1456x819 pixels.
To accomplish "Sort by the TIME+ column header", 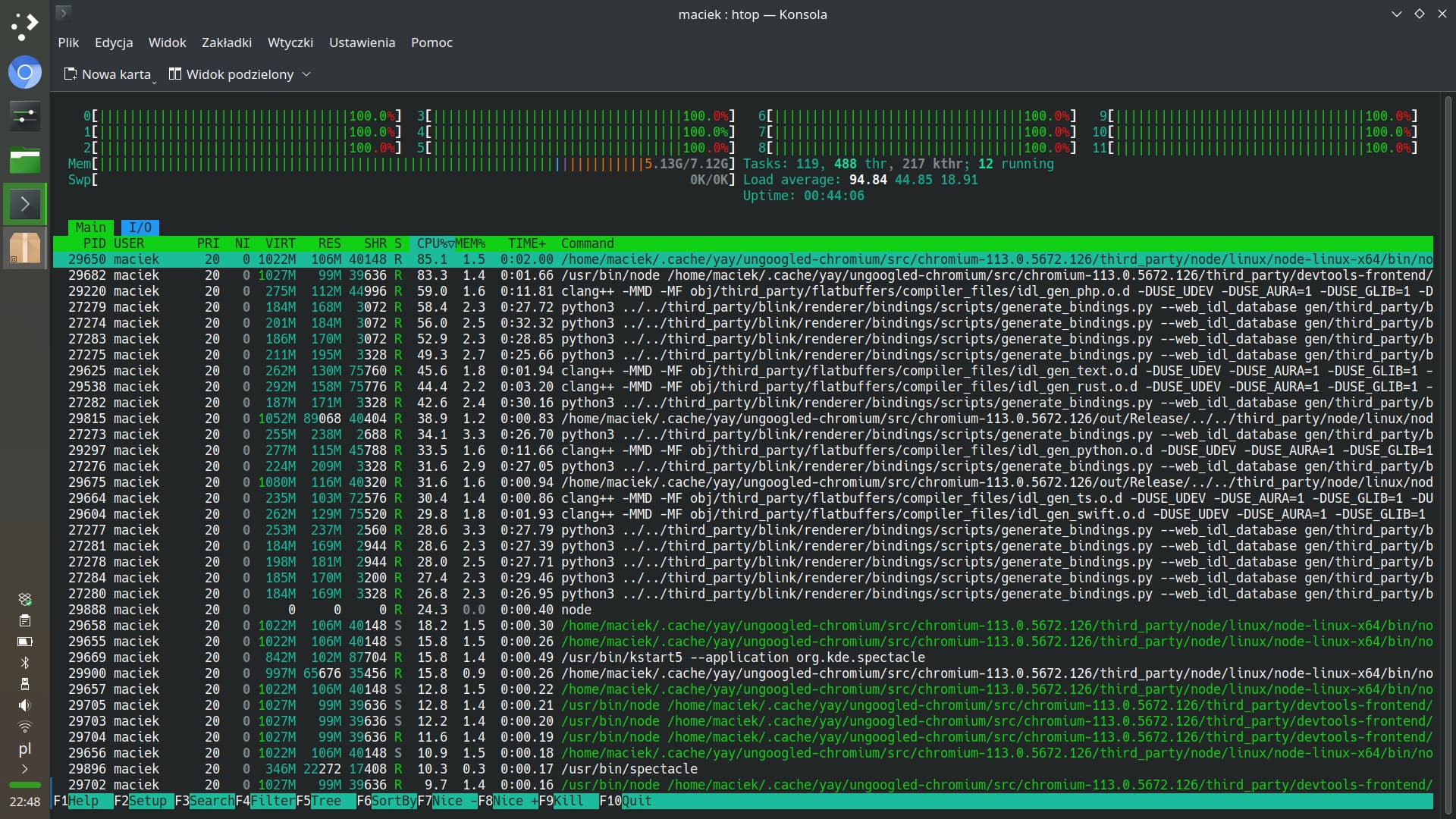I will (x=527, y=243).
